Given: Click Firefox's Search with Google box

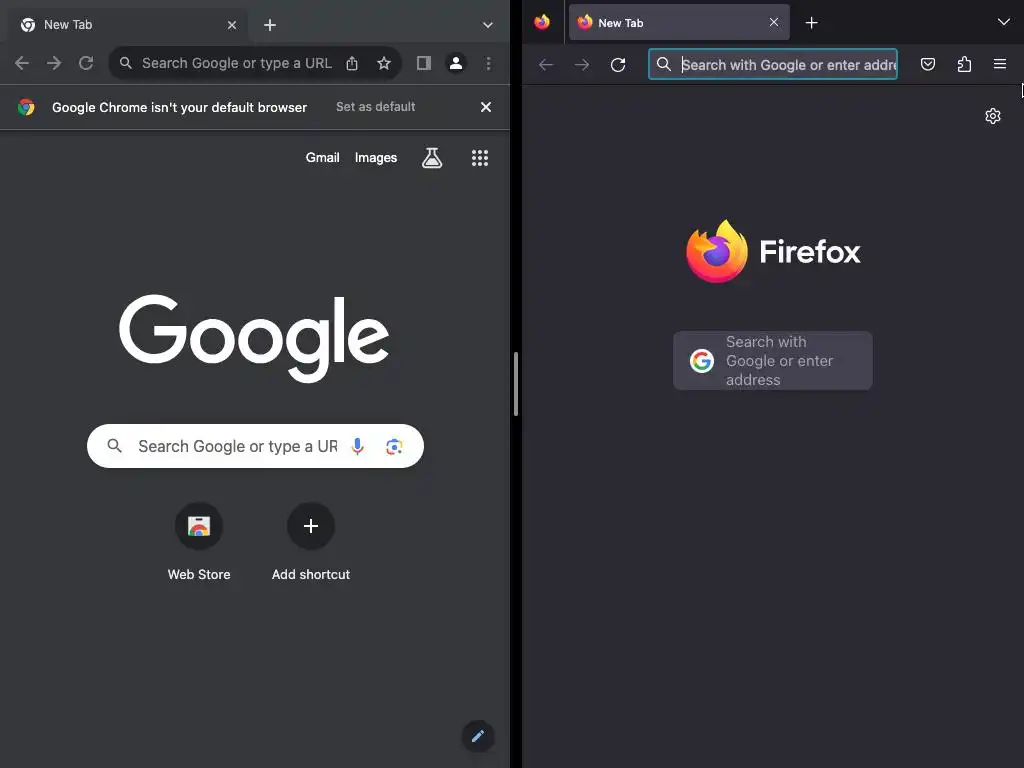Looking at the screenshot, I should [x=773, y=360].
